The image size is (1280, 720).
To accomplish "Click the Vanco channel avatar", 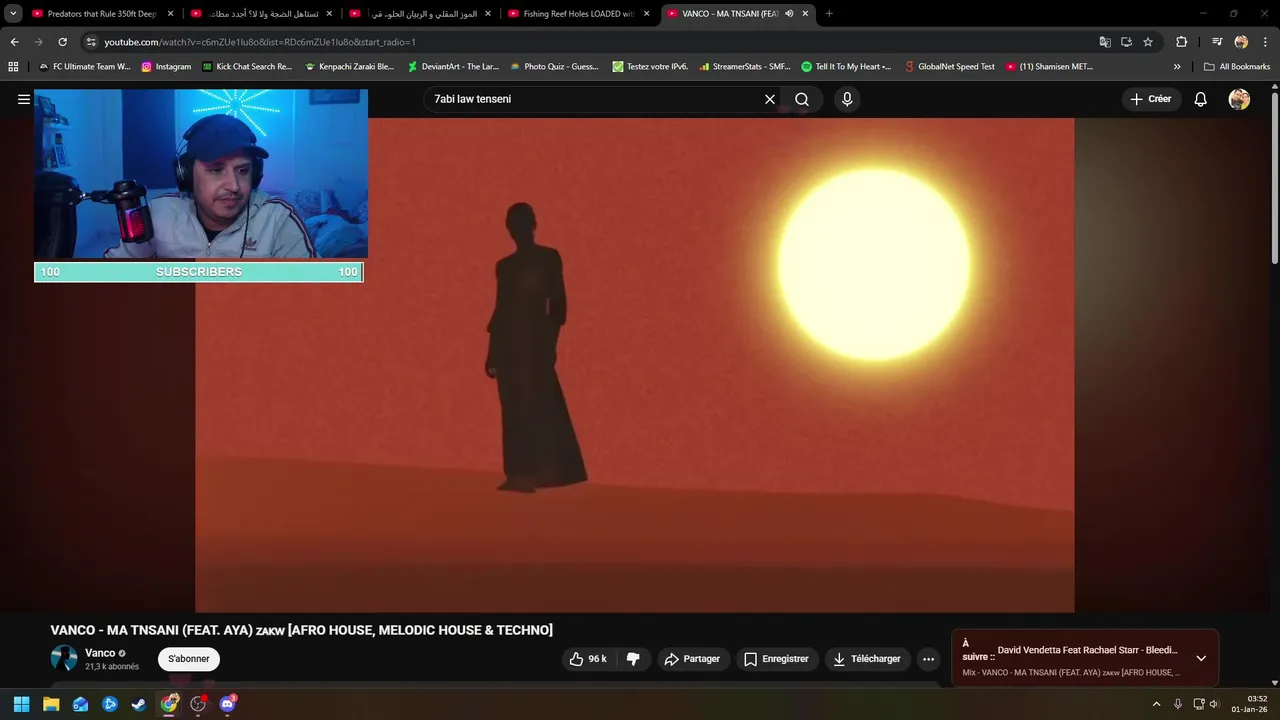I will [x=64, y=658].
